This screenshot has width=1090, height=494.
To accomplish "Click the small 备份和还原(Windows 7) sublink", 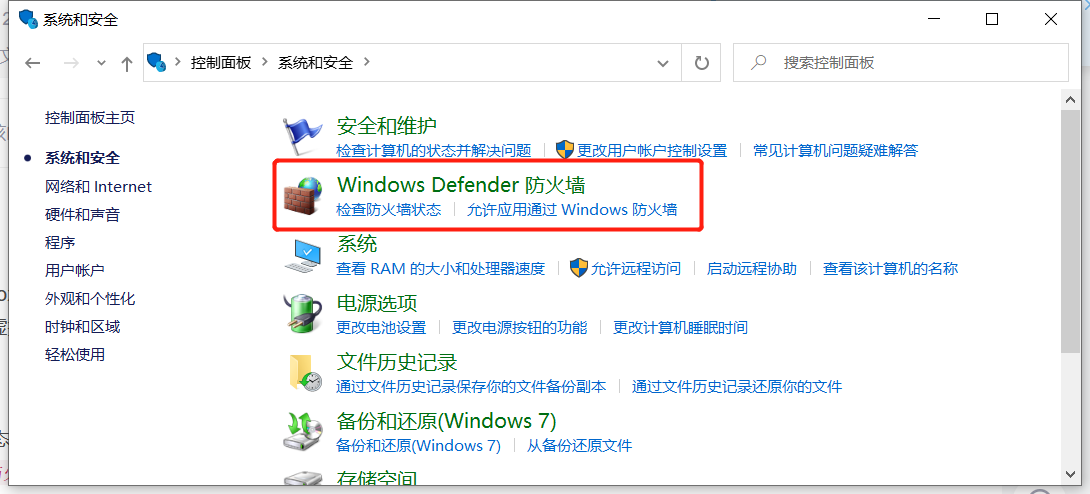I will [418, 445].
